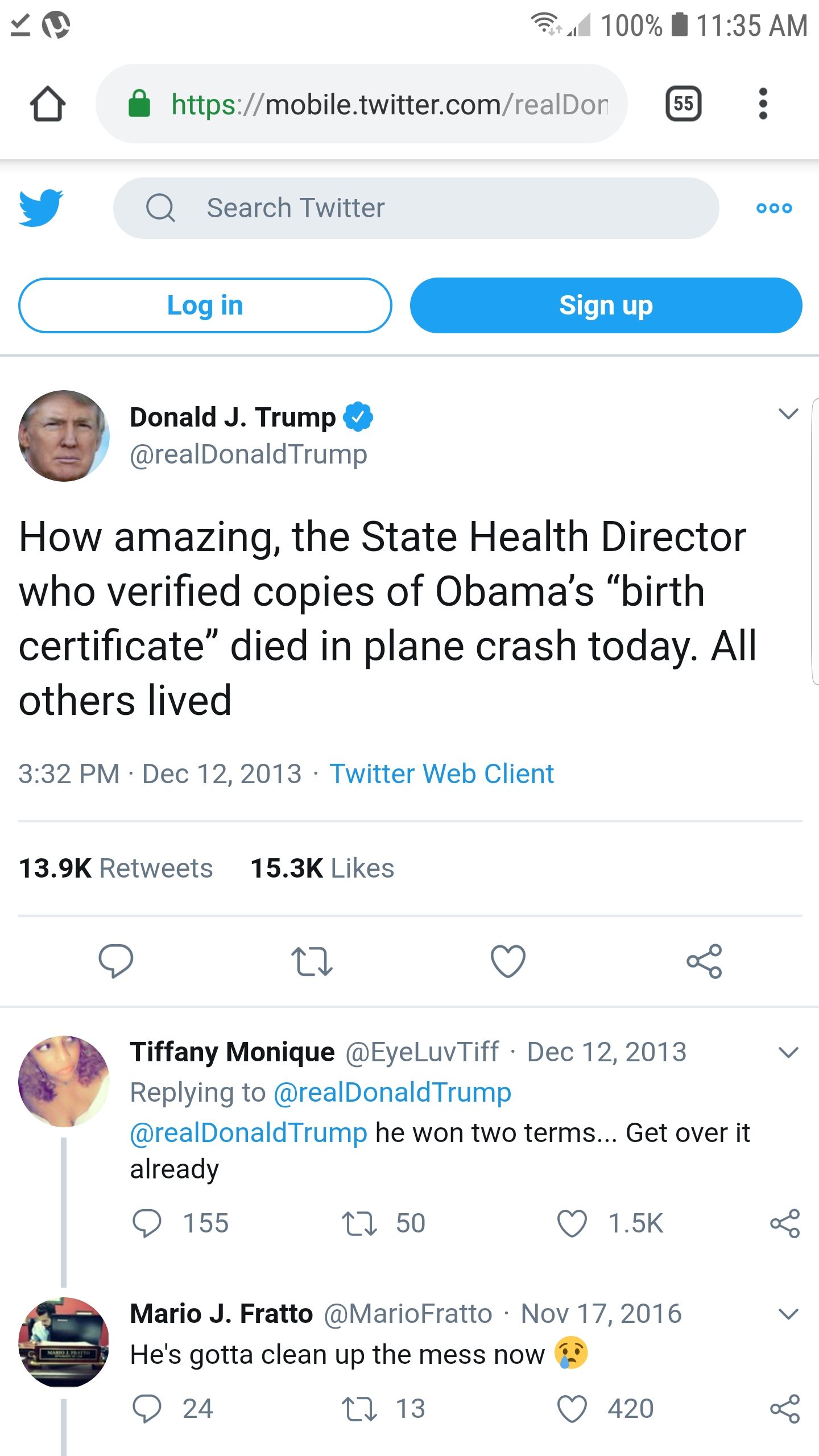Open the browser three-dot overflow menu

click(x=763, y=104)
